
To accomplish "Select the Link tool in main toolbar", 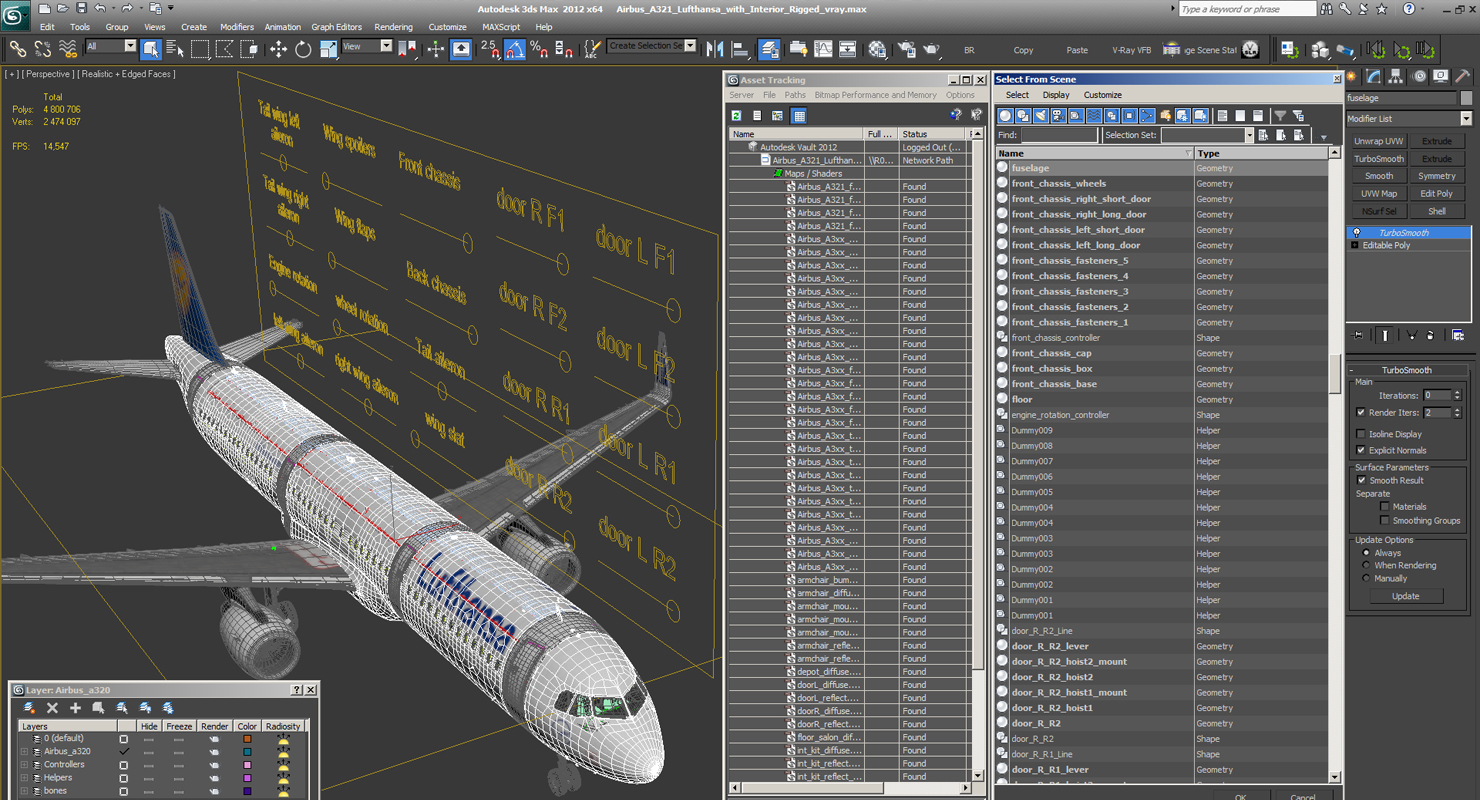I will (x=17, y=48).
